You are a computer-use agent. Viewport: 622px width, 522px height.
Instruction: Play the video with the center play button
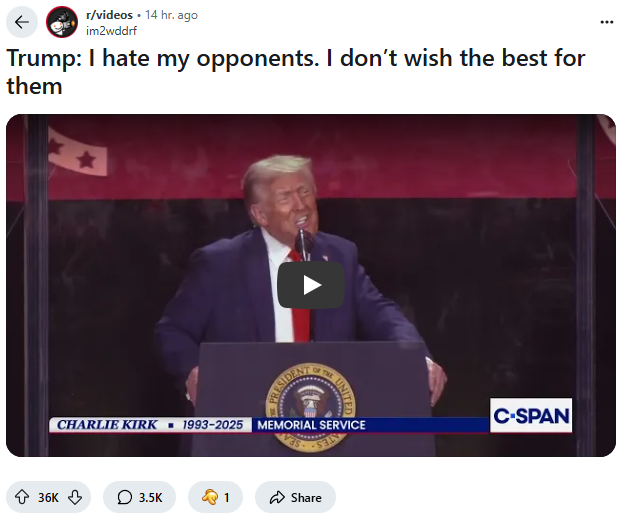pyautogui.click(x=311, y=285)
